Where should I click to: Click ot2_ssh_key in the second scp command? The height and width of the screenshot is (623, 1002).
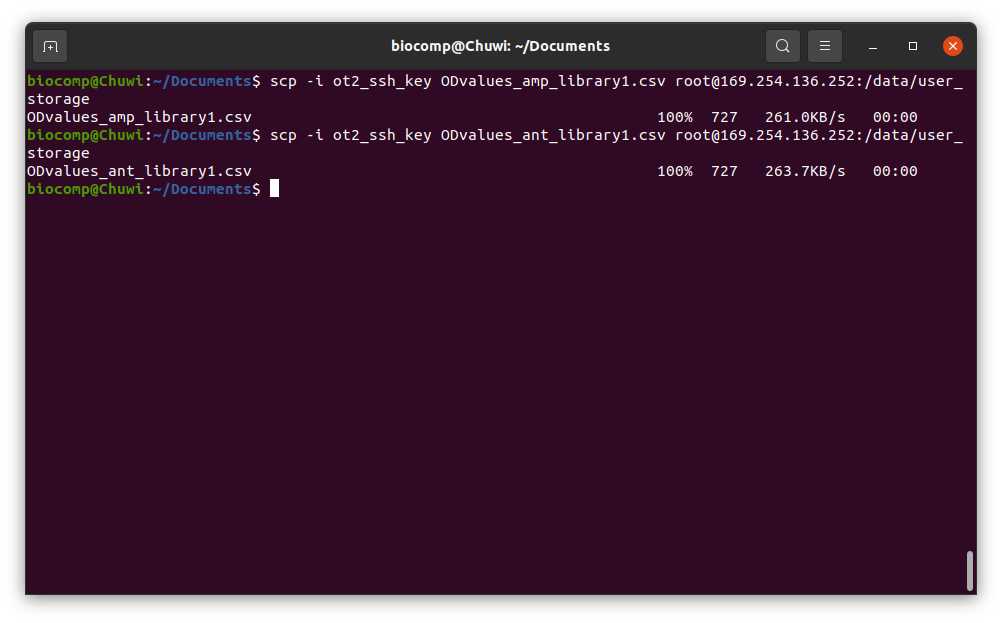[382, 135]
